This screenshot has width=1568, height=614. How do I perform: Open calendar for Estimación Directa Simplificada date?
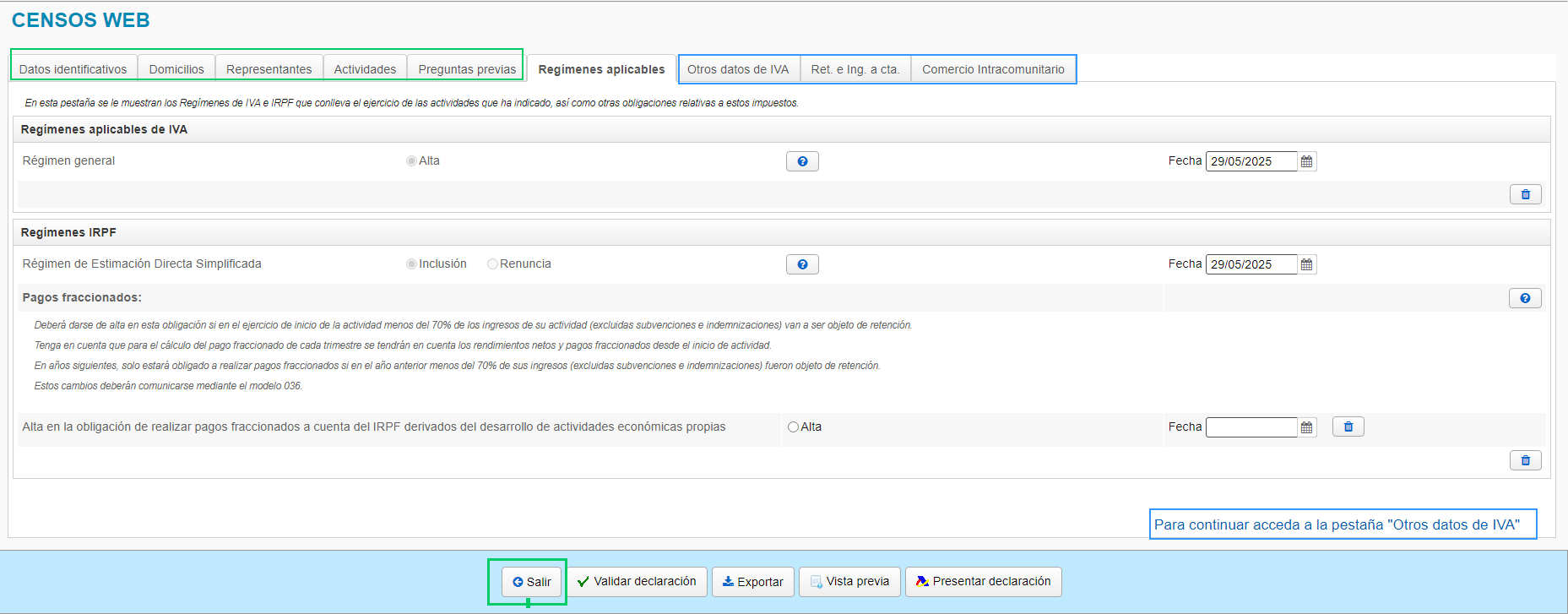point(1306,264)
